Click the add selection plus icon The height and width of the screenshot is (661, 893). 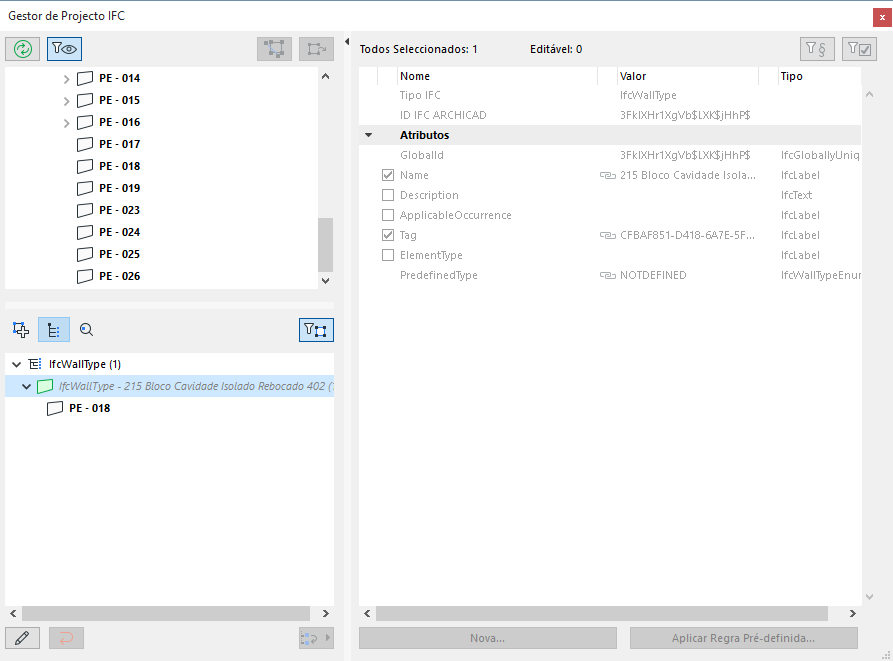pos(21,330)
